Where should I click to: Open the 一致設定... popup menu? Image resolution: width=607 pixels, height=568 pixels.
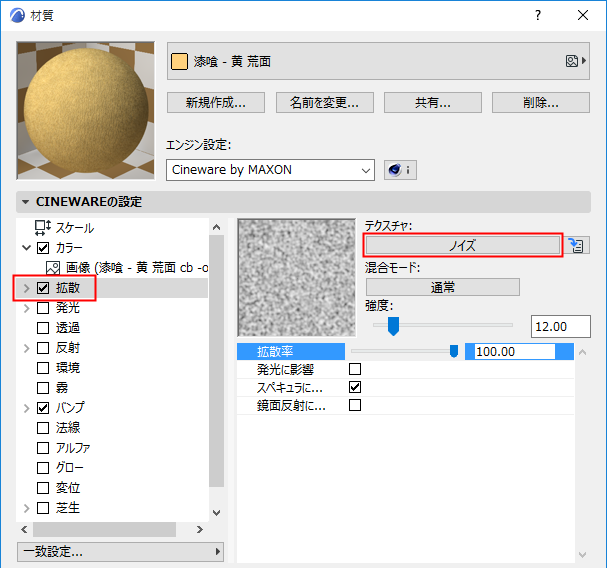tap(120, 551)
